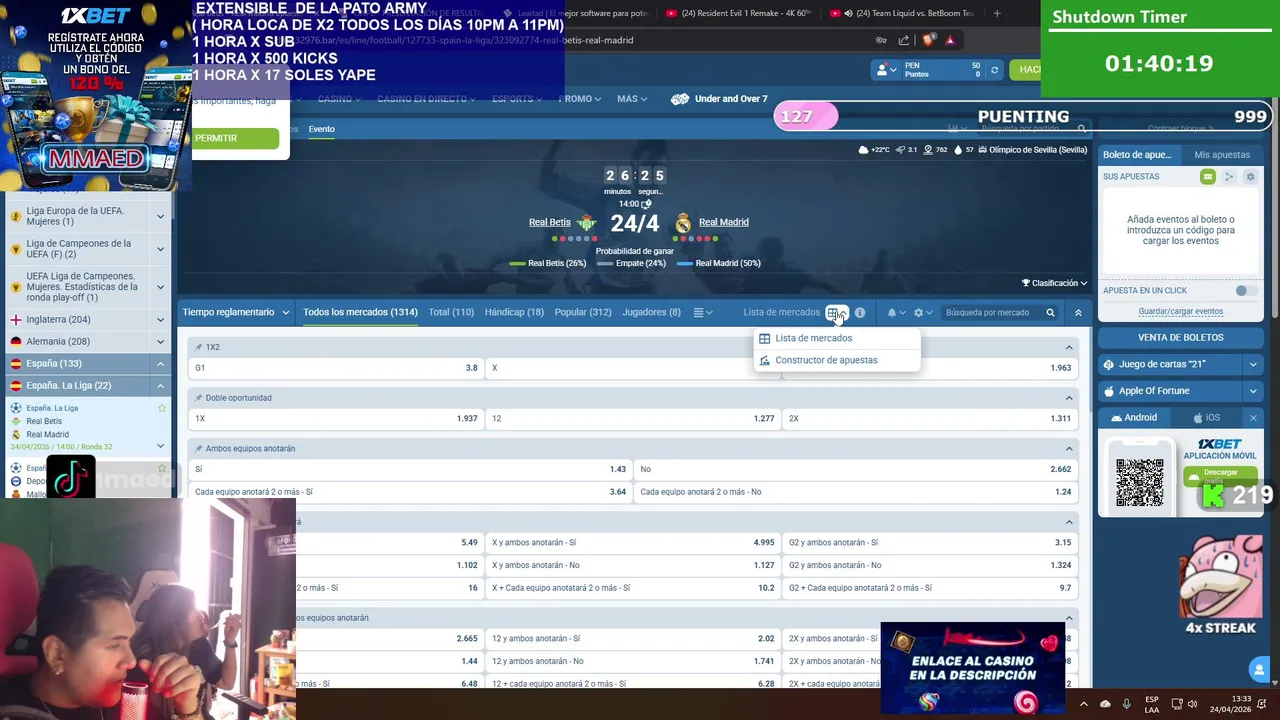Image resolution: width=1280 pixels, height=720 pixels.
Task: Switch to Total (110) tab
Action: (451, 313)
